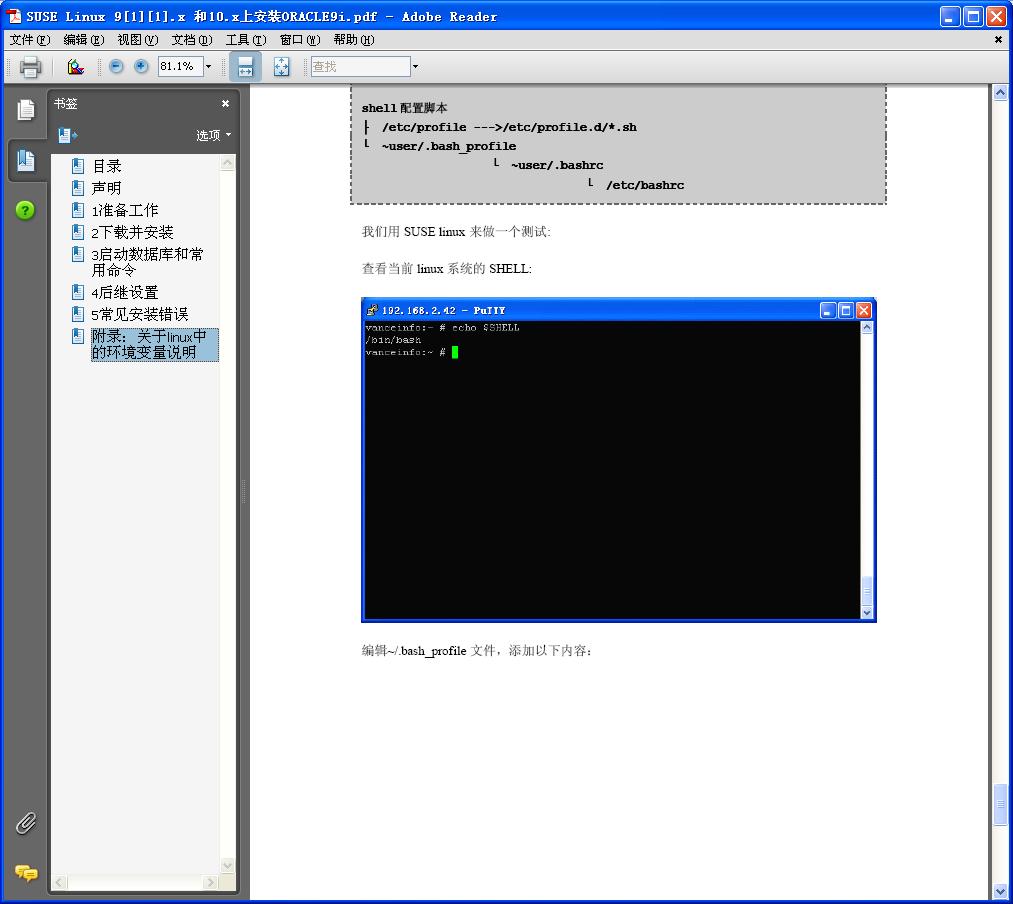The width and height of the screenshot is (1013, 904).
Task: Open the 帮助(H) menu
Action: pyautogui.click(x=354, y=40)
